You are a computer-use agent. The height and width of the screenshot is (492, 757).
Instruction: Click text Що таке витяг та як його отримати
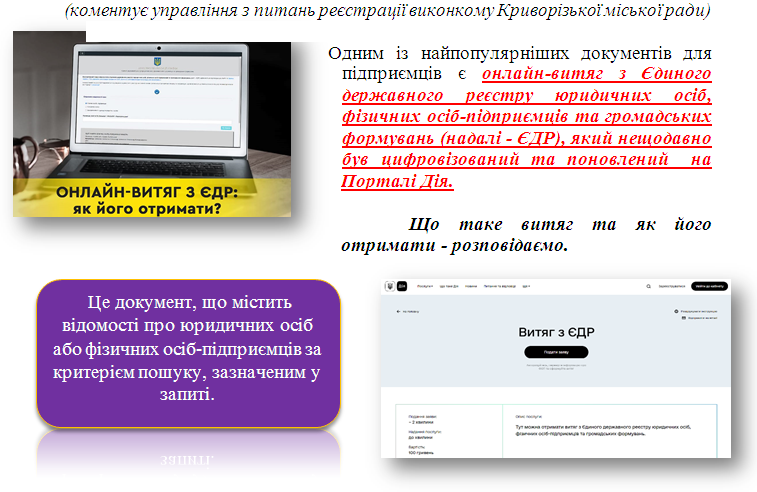526,235
